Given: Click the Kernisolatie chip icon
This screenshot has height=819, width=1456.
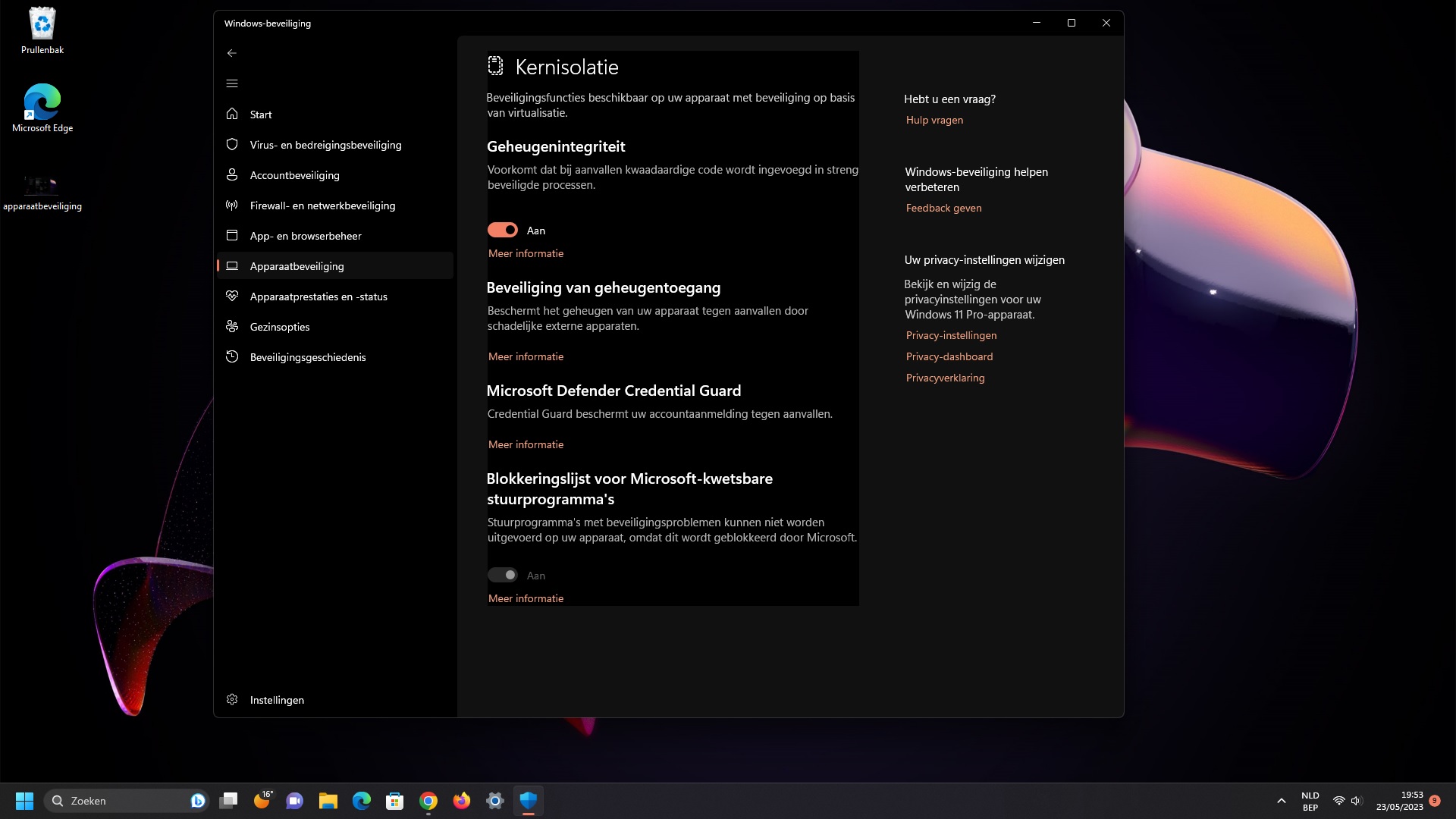Looking at the screenshot, I should [x=495, y=66].
